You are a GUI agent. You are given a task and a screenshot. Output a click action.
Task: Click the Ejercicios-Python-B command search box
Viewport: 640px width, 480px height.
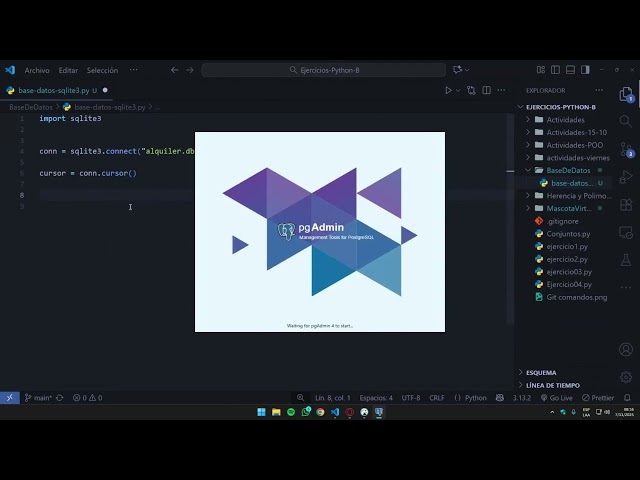point(324,70)
